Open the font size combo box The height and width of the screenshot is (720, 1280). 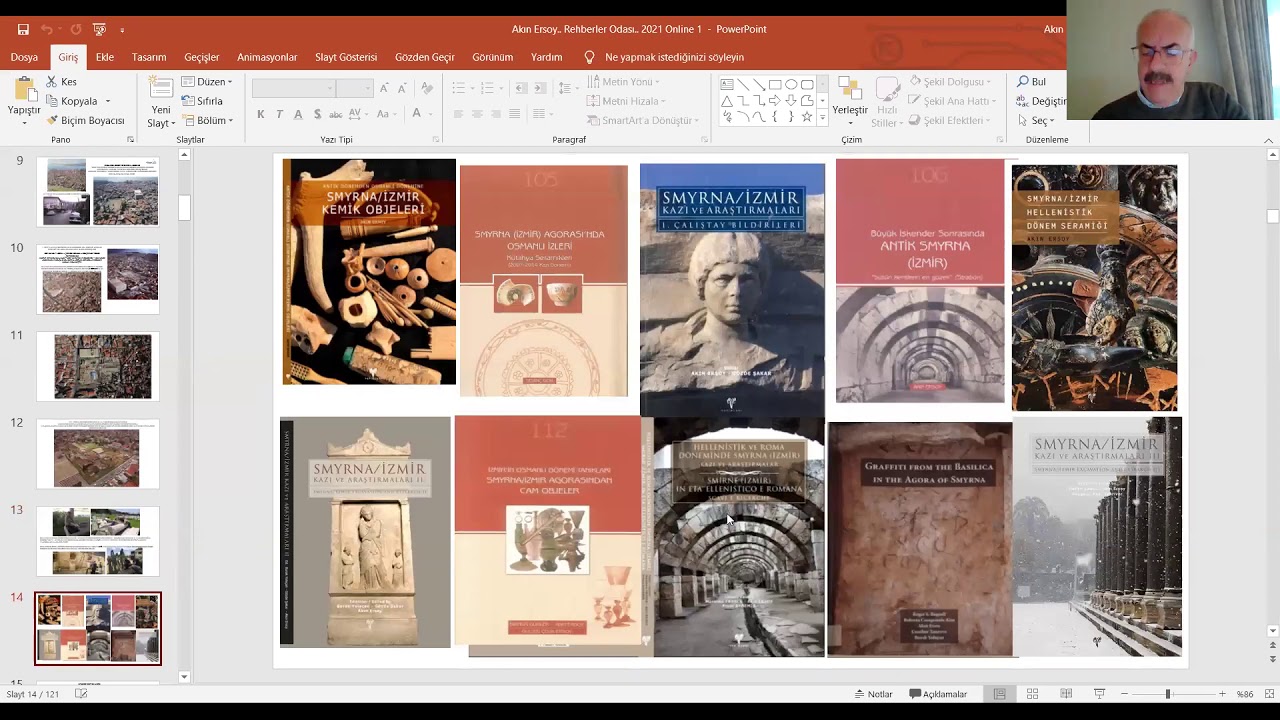354,88
